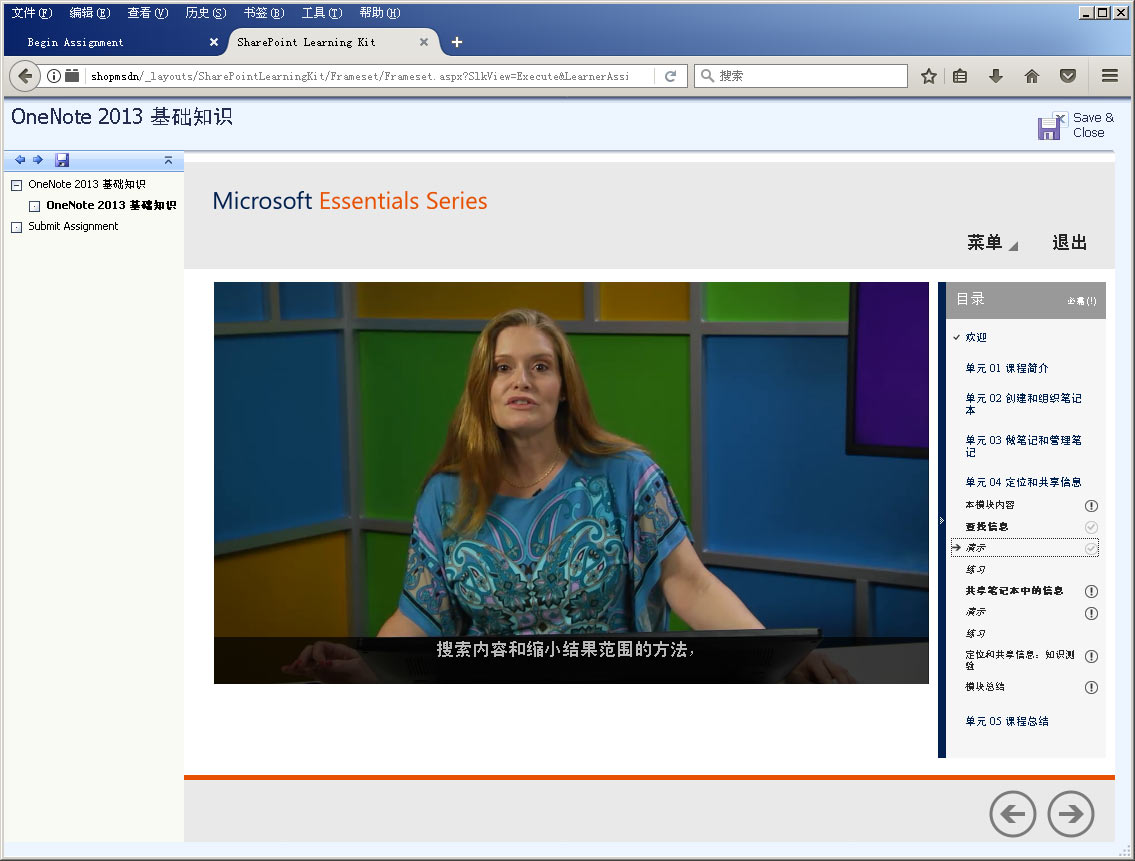Open the browser hamburger menu
This screenshot has height=861, width=1135.
click(x=1110, y=76)
